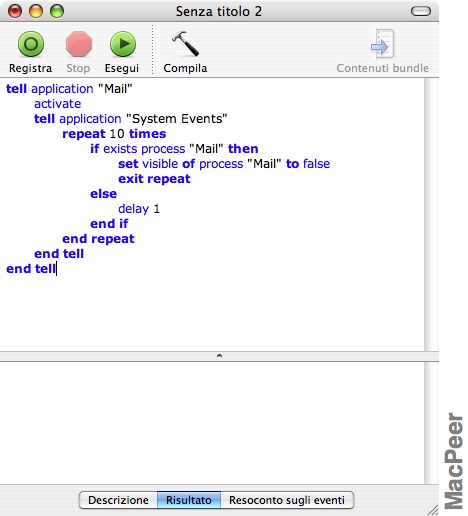Compile script using Compila hammer icon
Image resolution: width=468 pixels, height=516 pixels.
(x=185, y=44)
